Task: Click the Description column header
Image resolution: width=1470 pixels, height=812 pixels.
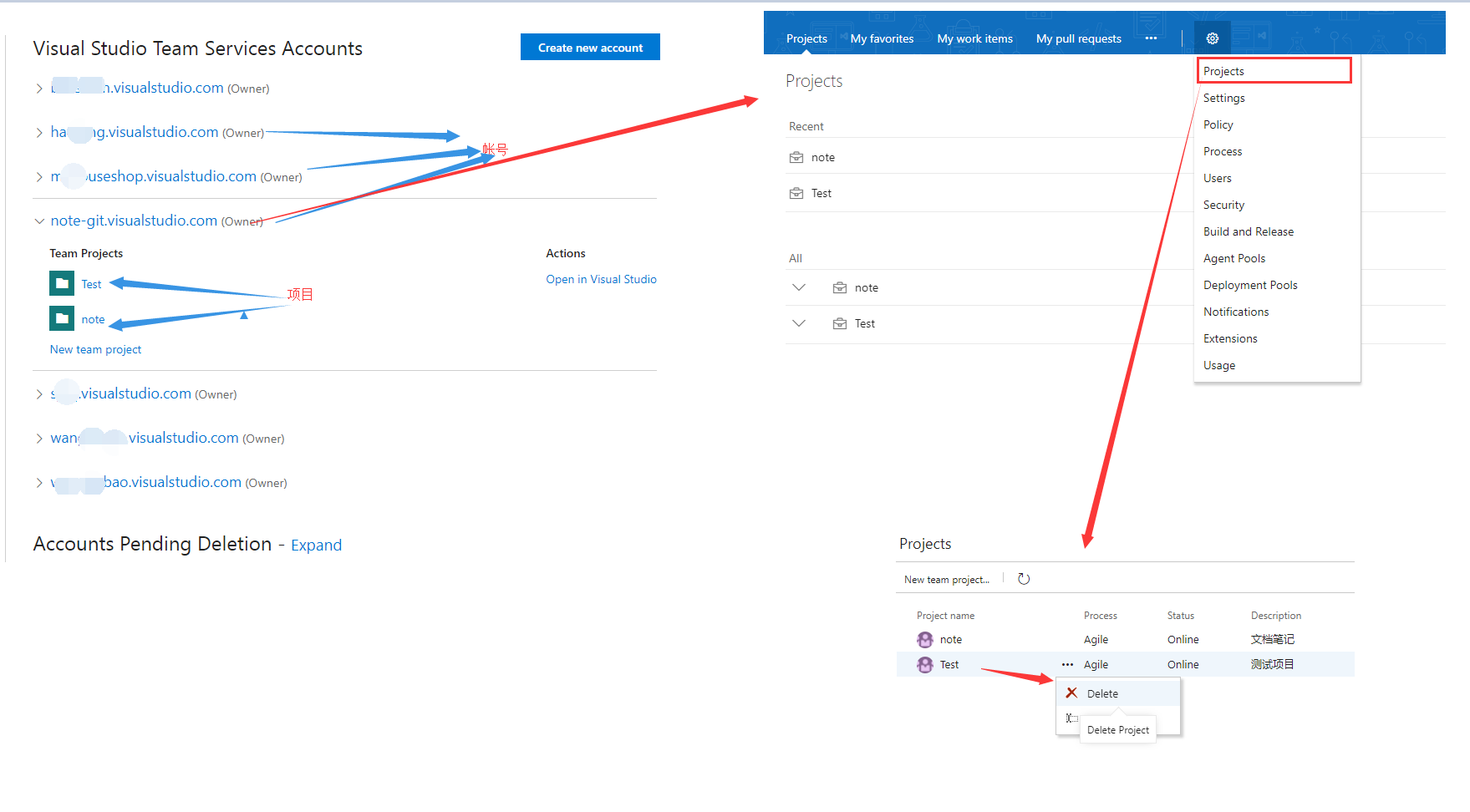Action: tap(1275, 616)
